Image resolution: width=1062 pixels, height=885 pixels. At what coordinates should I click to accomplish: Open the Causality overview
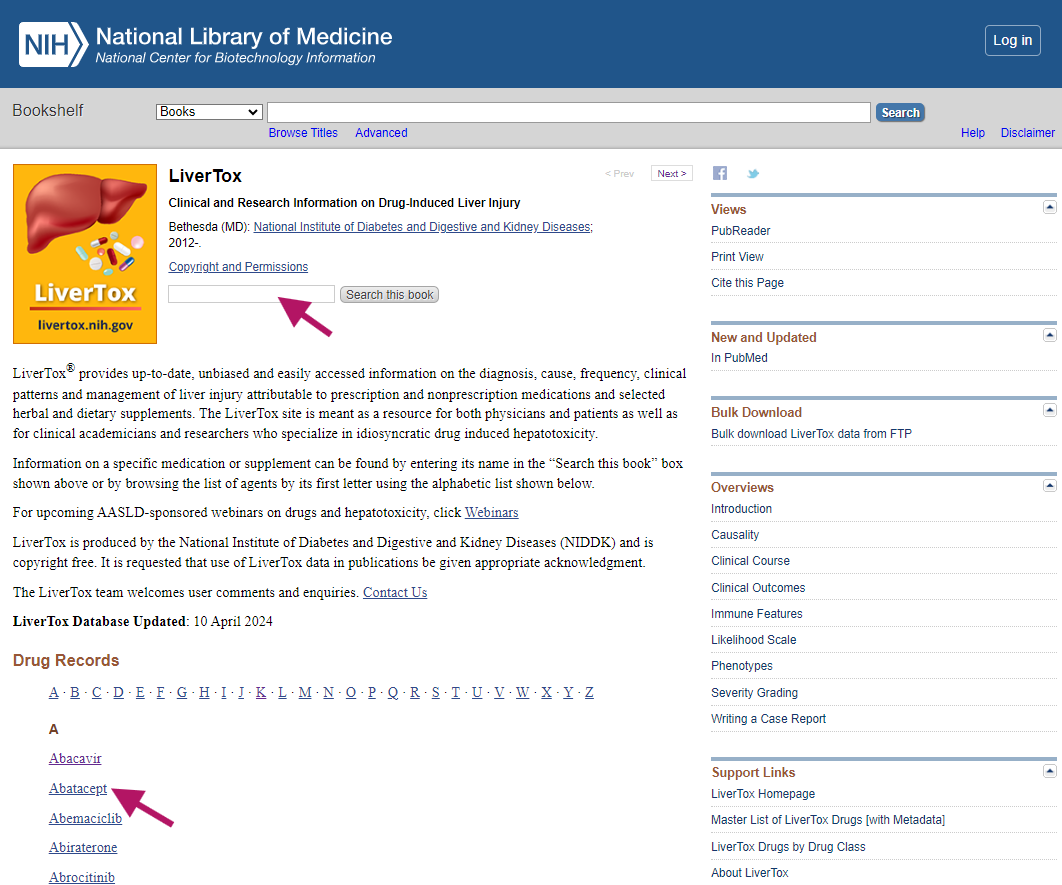coord(735,535)
